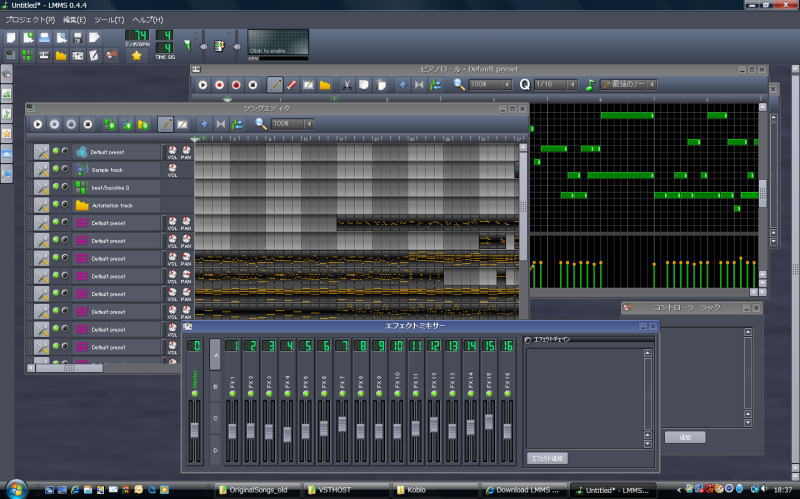Image resolution: width=800 pixels, height=499 pixels.
Task: Show the Controller Rack icon in main toolbar
Action: click(x=111, y=55)
